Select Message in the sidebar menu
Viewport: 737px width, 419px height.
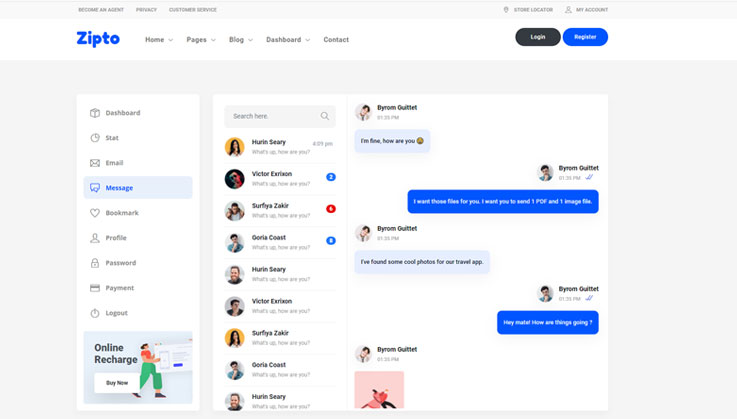pyautogui.click(x=138, y=188)
